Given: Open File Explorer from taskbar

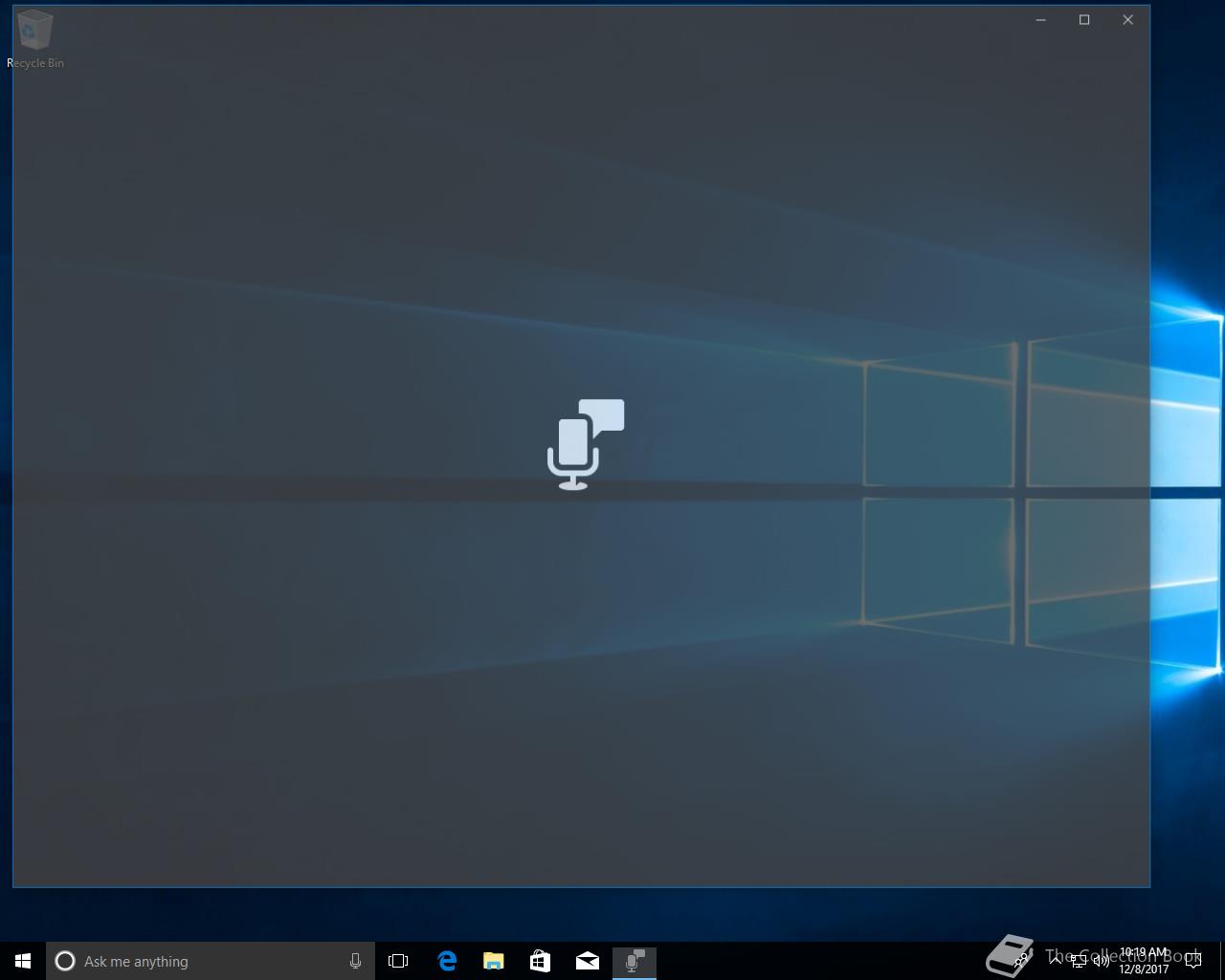Looking at the screenshot, I should [493, 961].
